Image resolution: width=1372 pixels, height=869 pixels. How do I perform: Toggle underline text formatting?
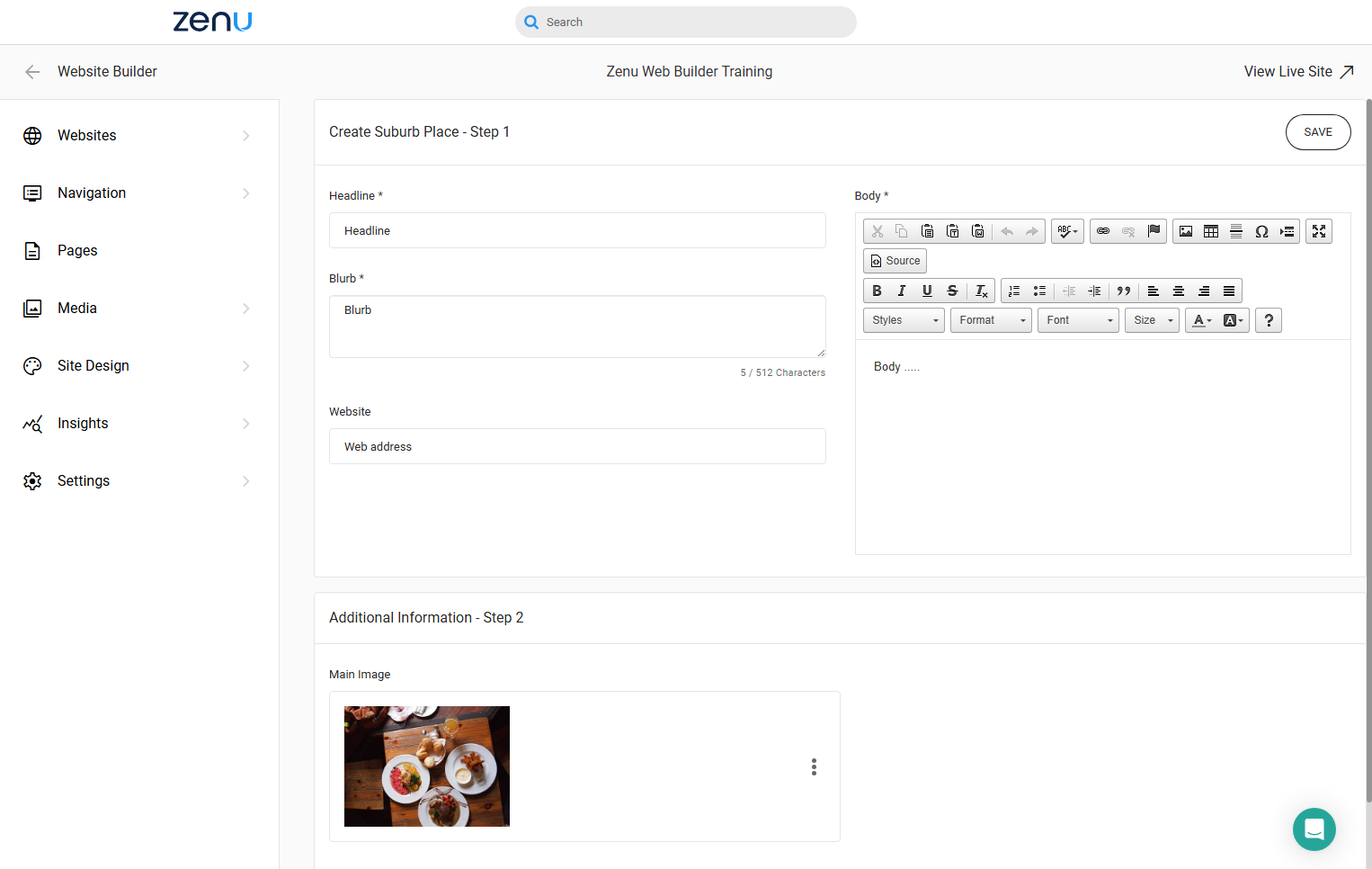pos(927,291)
